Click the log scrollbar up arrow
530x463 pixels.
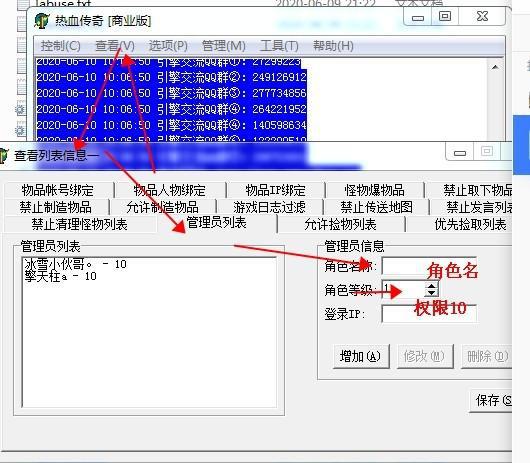point(495,67)
